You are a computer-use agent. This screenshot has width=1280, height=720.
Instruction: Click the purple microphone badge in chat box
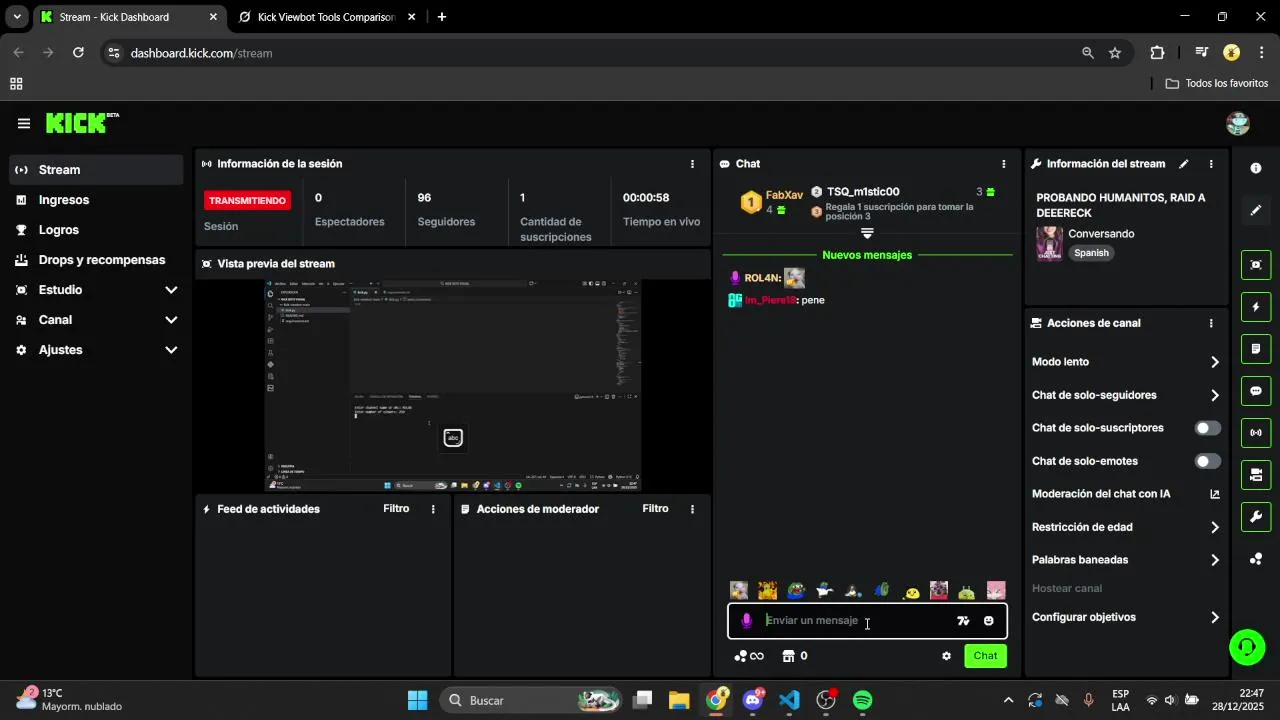(746, 621)
